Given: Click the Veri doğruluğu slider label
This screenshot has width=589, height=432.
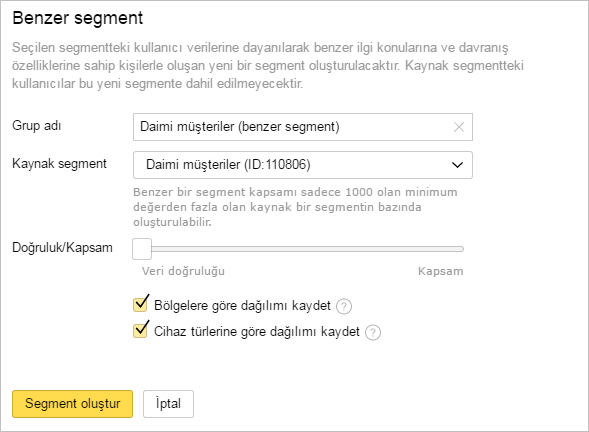Looking at the screenshot, I should pos(183,271).
